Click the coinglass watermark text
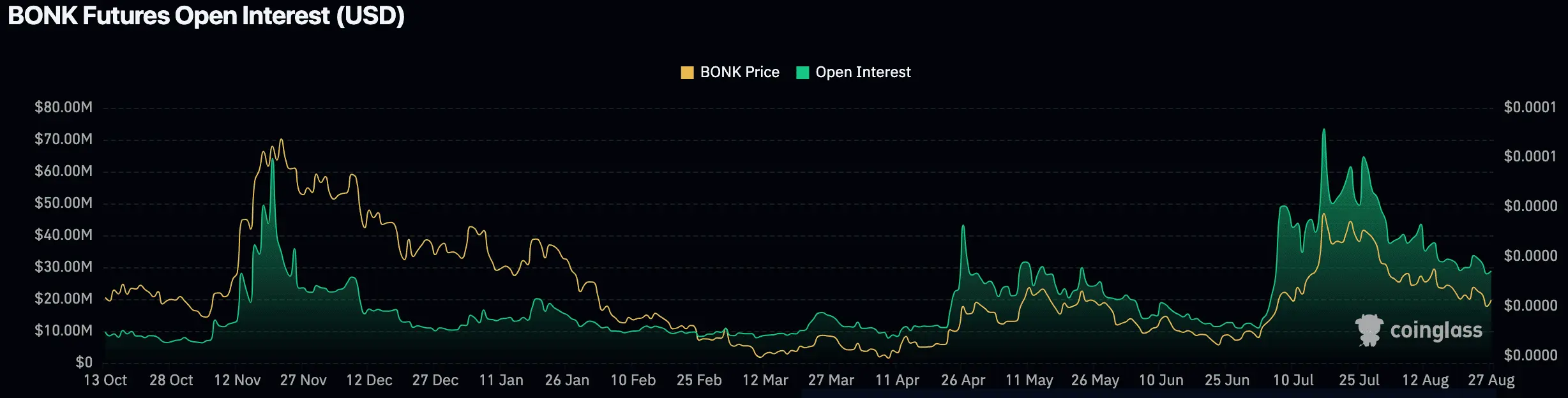The width and height of the screenshot is (1568, 398). click(1436, 330)
